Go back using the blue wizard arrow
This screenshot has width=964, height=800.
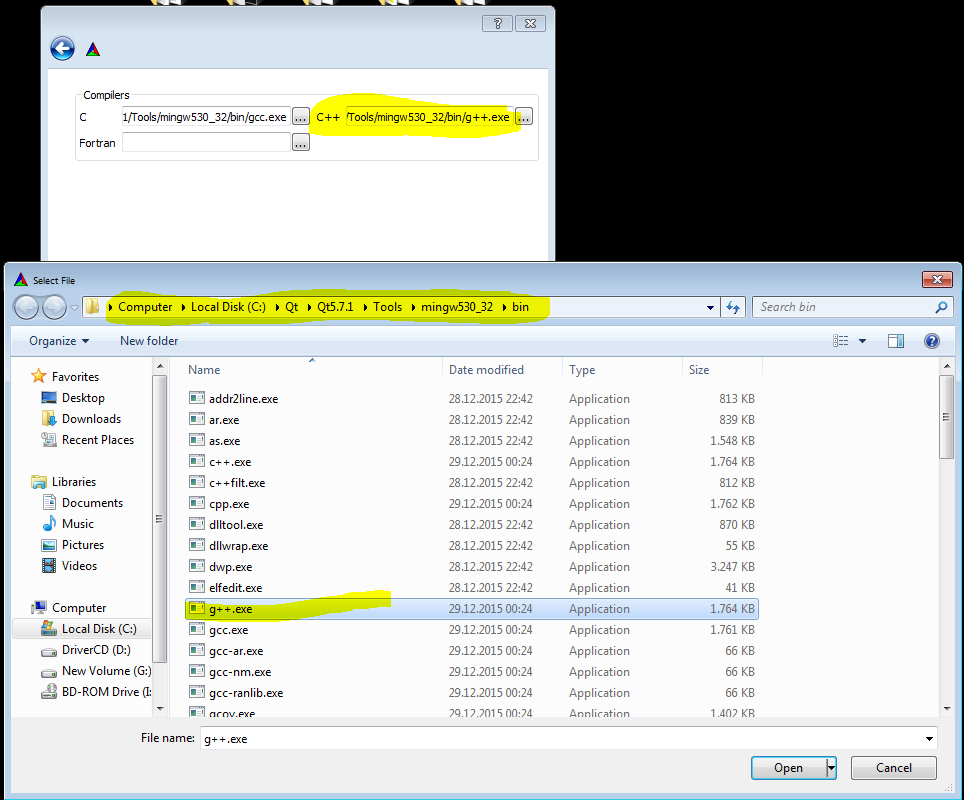click(62, 49)
